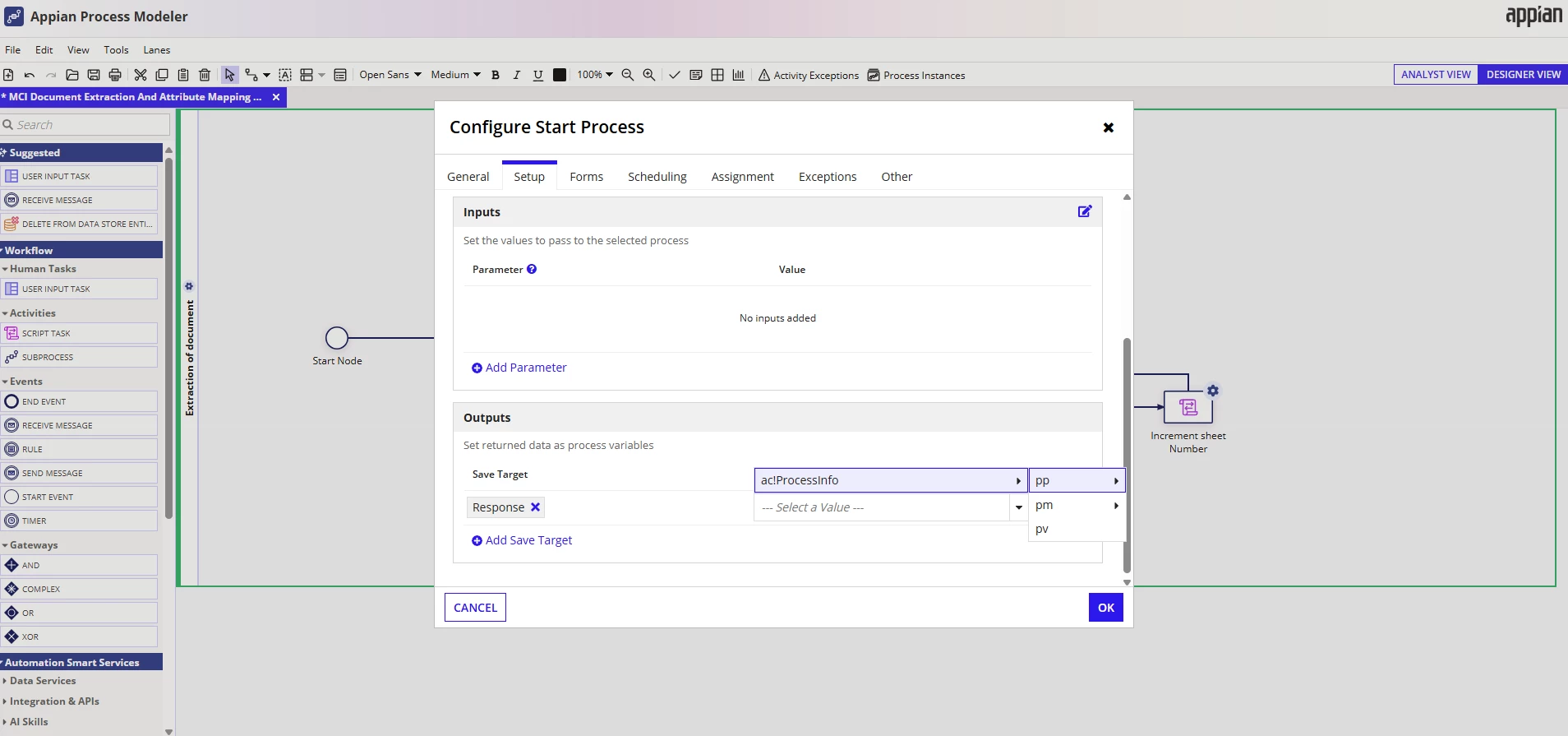Click the annotation text box icon
Screen dimensions: 1568x736
pyautogui.click(x=285, y=75)
